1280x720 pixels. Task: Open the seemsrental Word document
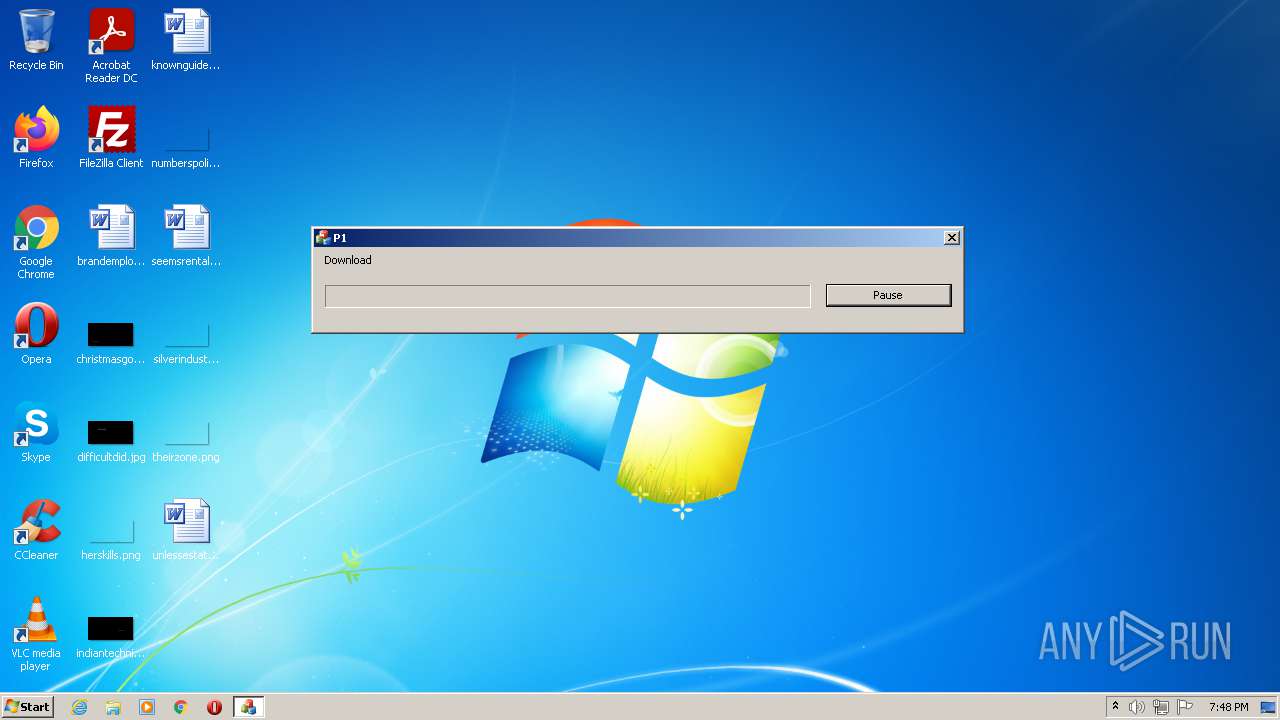click(x=186, y=236)
